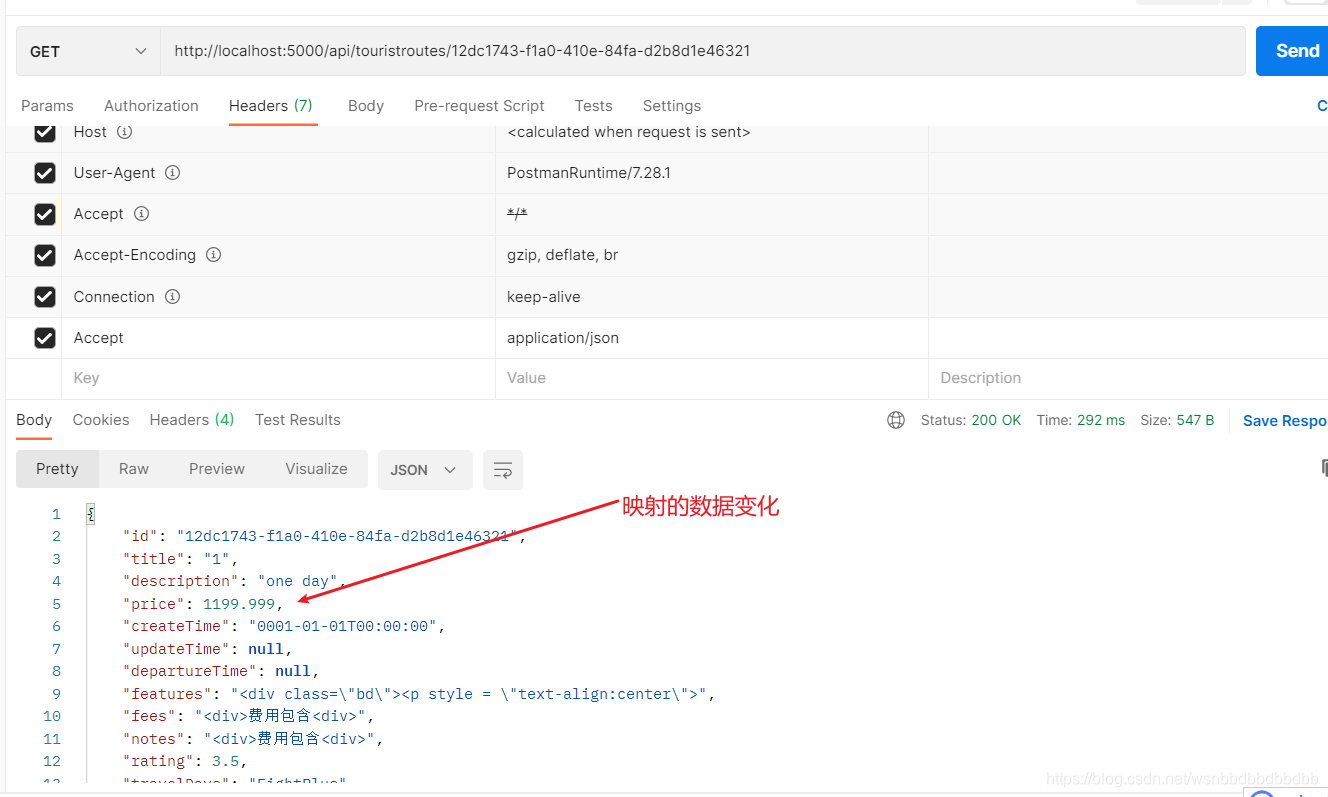Click the empty Key input cell
The image size is (1328, 797).
pyautogui.click(x=278, y=378)
